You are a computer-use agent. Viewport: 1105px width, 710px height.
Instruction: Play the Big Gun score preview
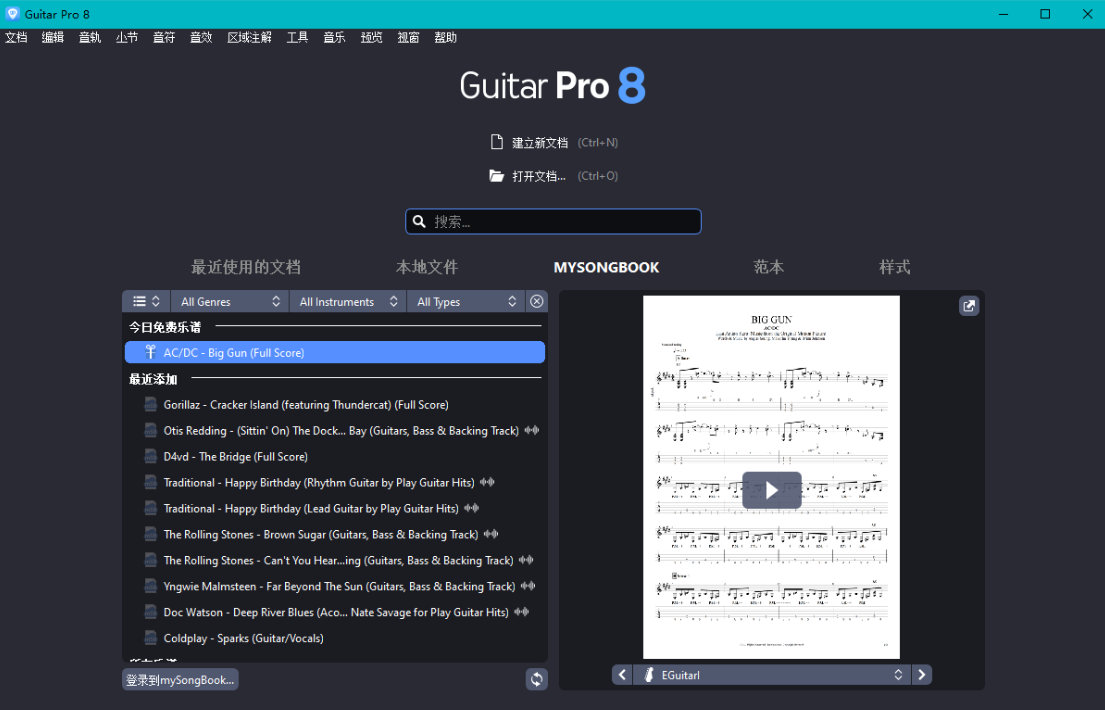(x=772, y=490)
